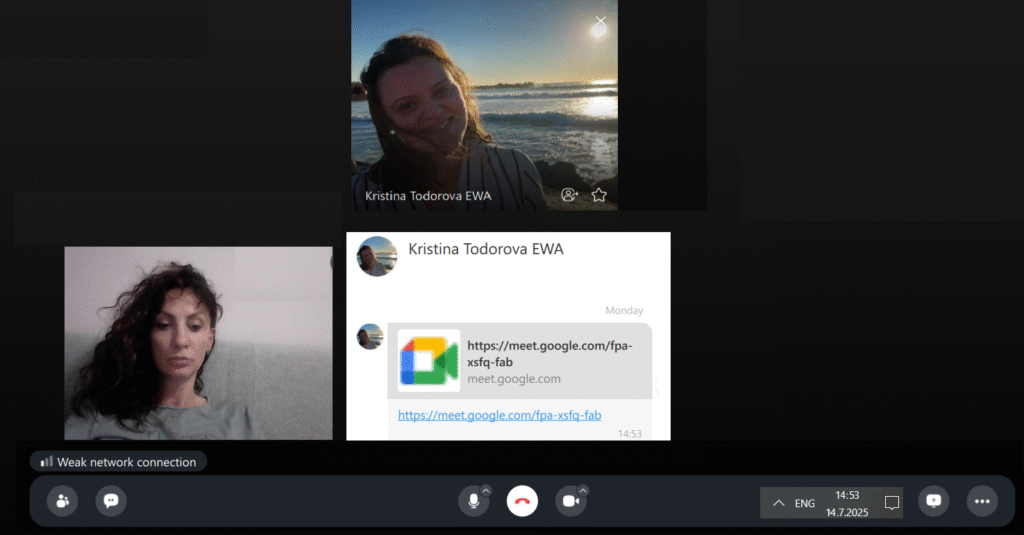This screenshot has height=535, width=1024.
Task: Click the Monday date separator
Action: pyautogui.click(x=624, y=310)
